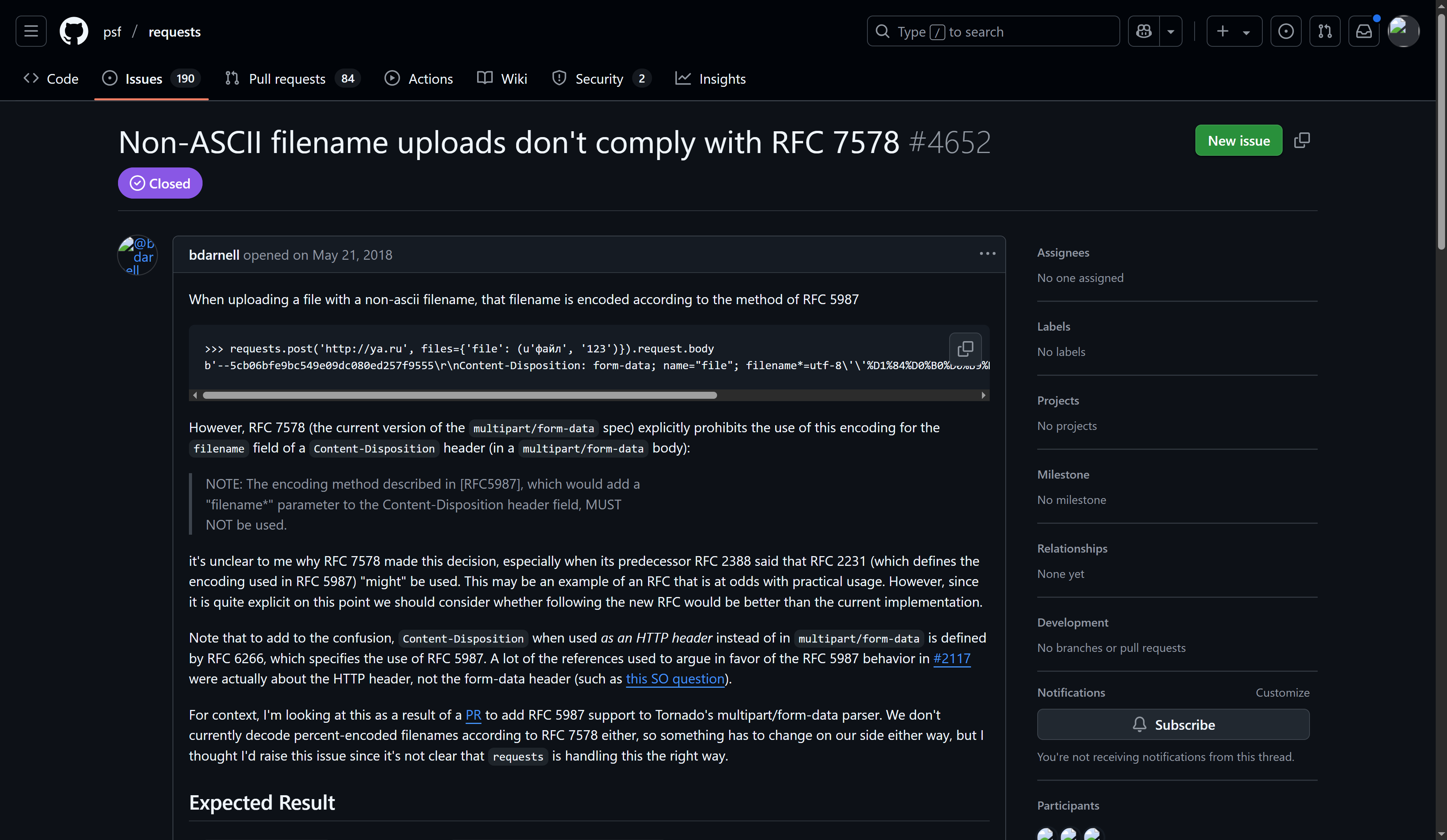Click the green New issue button
Image resolution: width=1447 pixels, height=840 pixels.
click(1238, 141)
